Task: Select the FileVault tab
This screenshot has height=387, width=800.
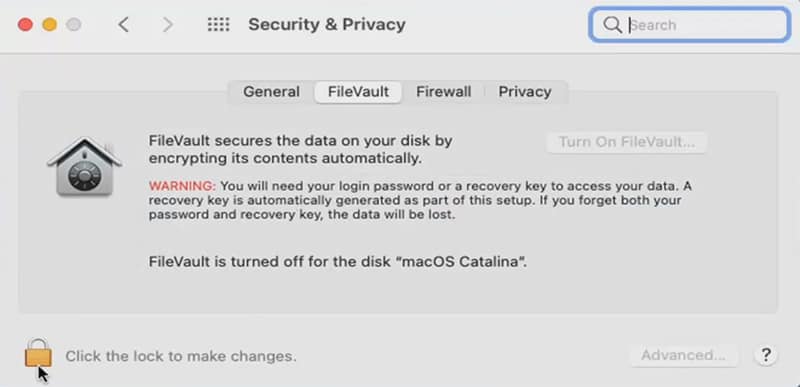Action: click(x=358, y=92)
